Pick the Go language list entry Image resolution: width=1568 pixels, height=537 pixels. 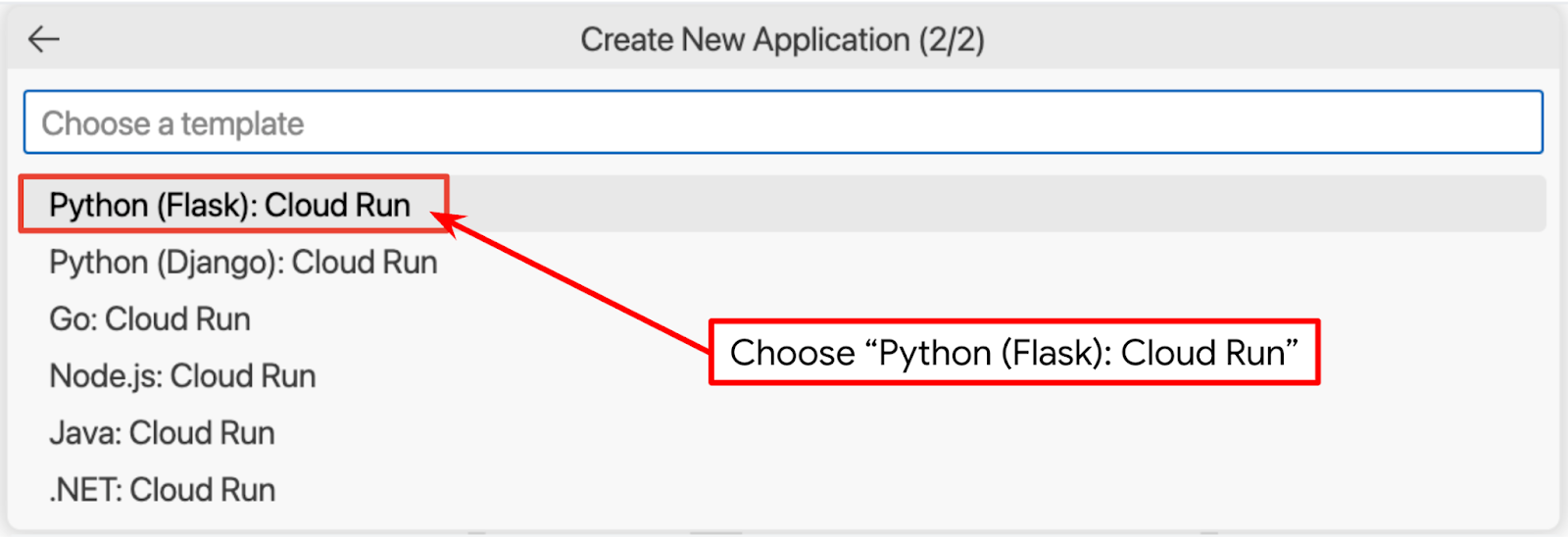pos(150,319)
